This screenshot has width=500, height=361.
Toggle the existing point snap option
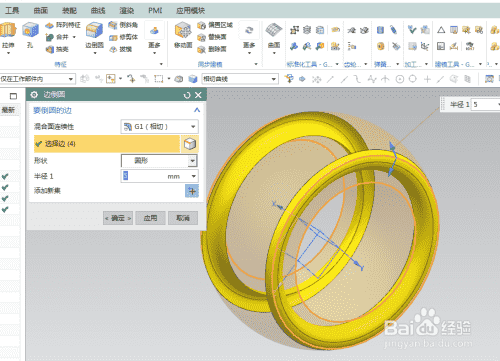pyautogui.click(x=427, y=79)
